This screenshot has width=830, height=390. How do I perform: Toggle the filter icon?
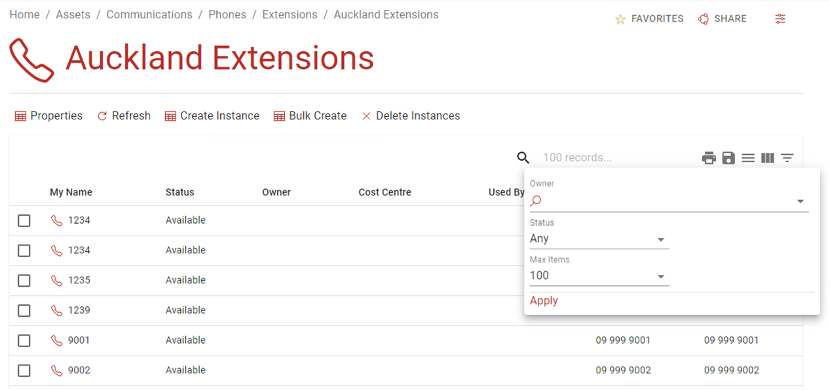(x=788, y=158)
